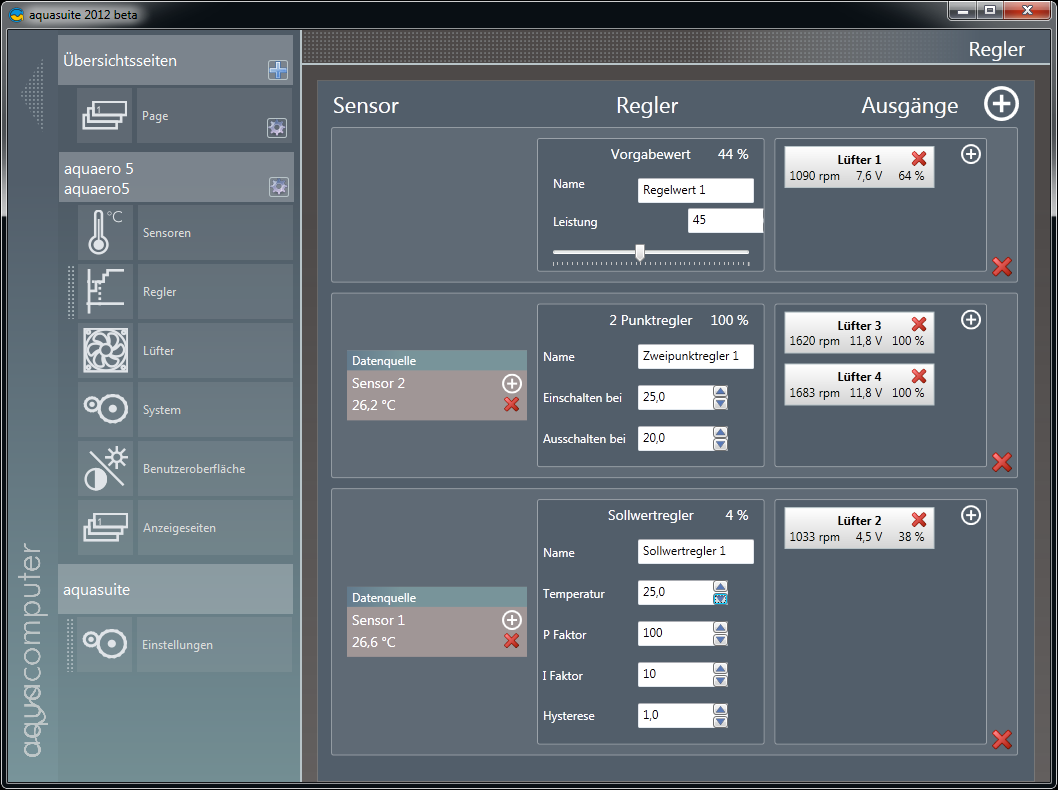1058x790 pixels.
Task: Remove Sensor 2 data source
Action: tap(511, 404)
